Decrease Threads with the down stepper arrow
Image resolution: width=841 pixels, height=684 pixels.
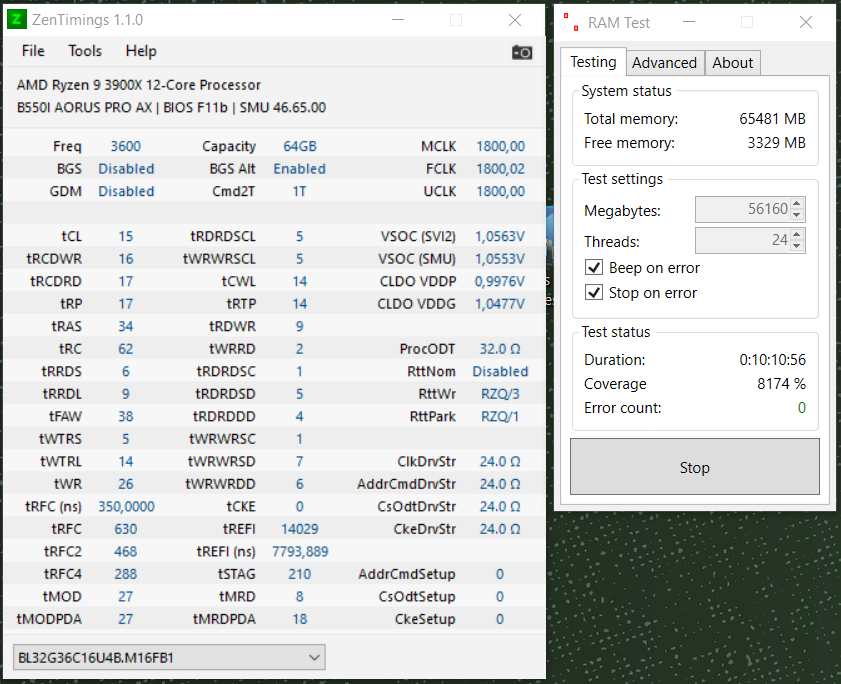(796, 246)
